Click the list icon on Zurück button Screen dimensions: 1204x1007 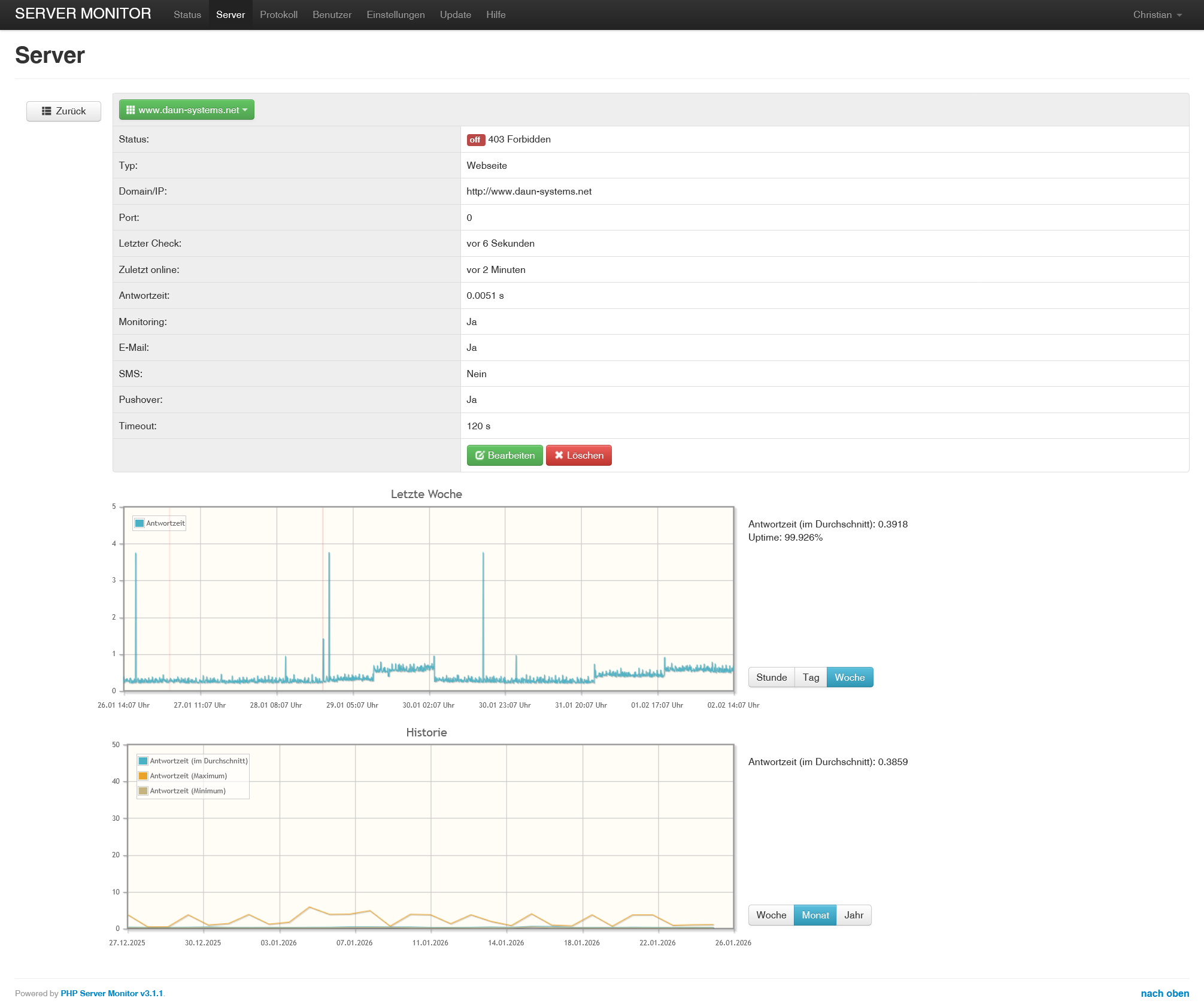pos(46,111)
